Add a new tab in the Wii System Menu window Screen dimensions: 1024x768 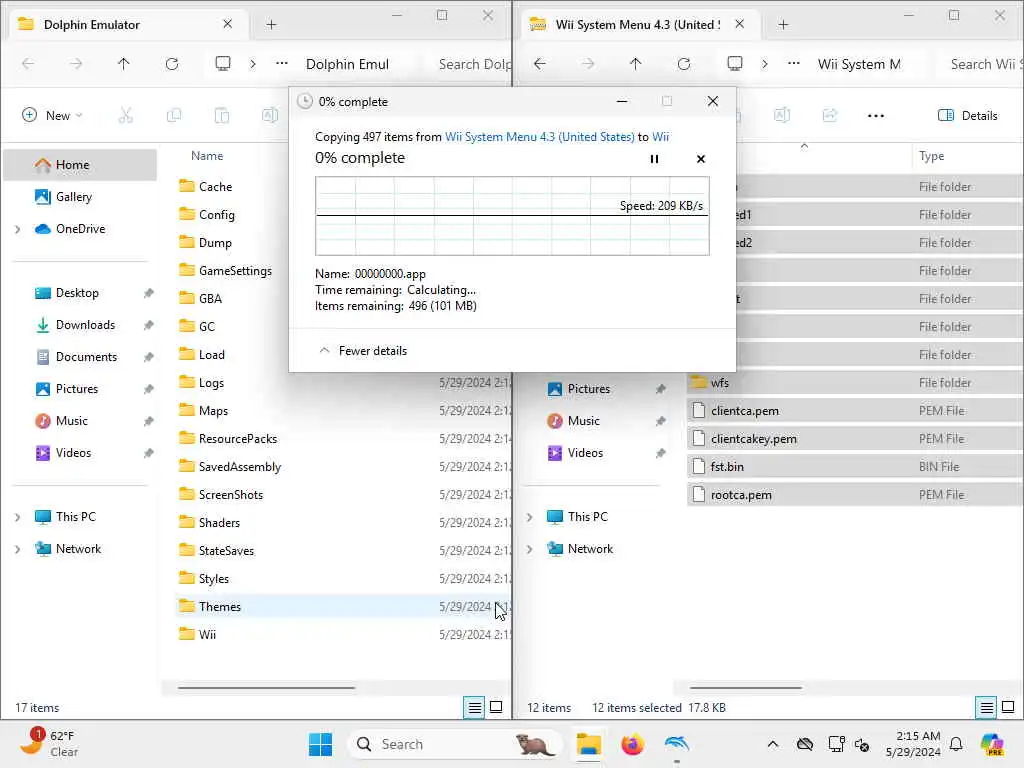point(784,25)
